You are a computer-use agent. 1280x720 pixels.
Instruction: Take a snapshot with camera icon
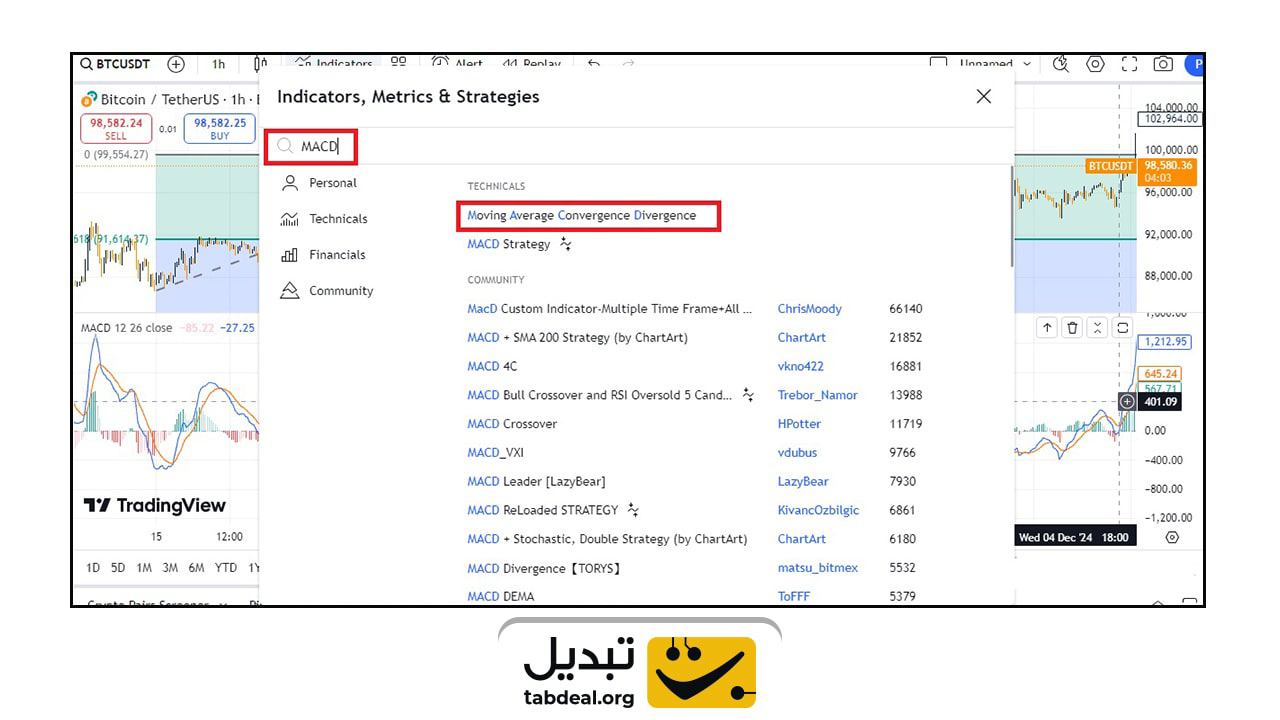(1163, 64)
